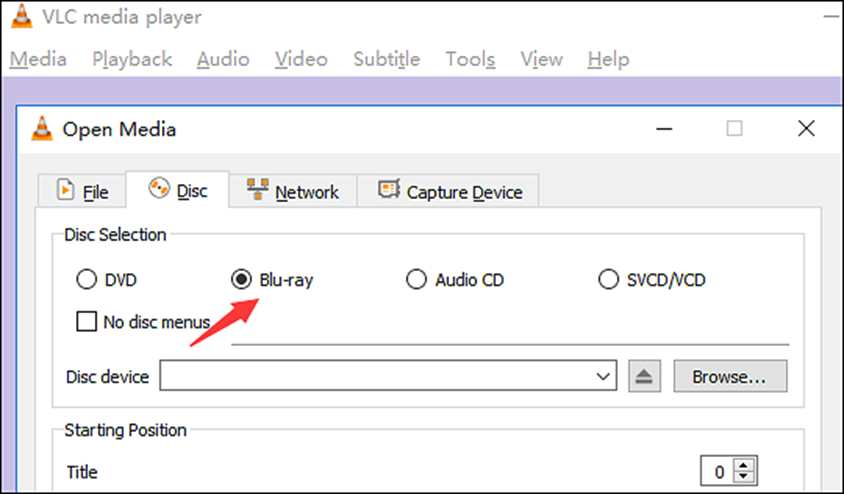Click the Capture Device tab icon
Image resolution: width=844 pixels, height=494 pixels.
click(x=389, y=189)
